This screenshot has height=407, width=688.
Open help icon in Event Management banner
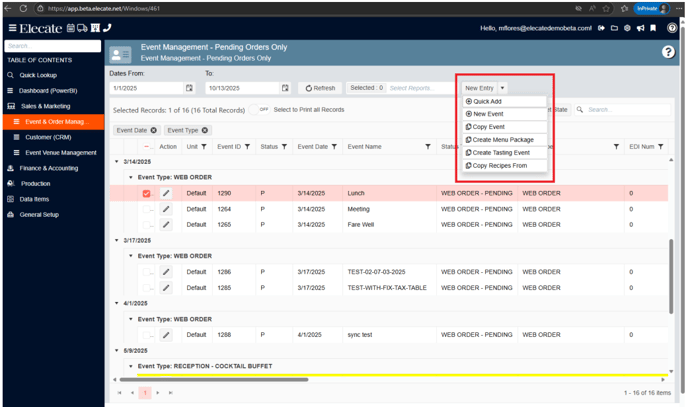click(x=668, y=52)
